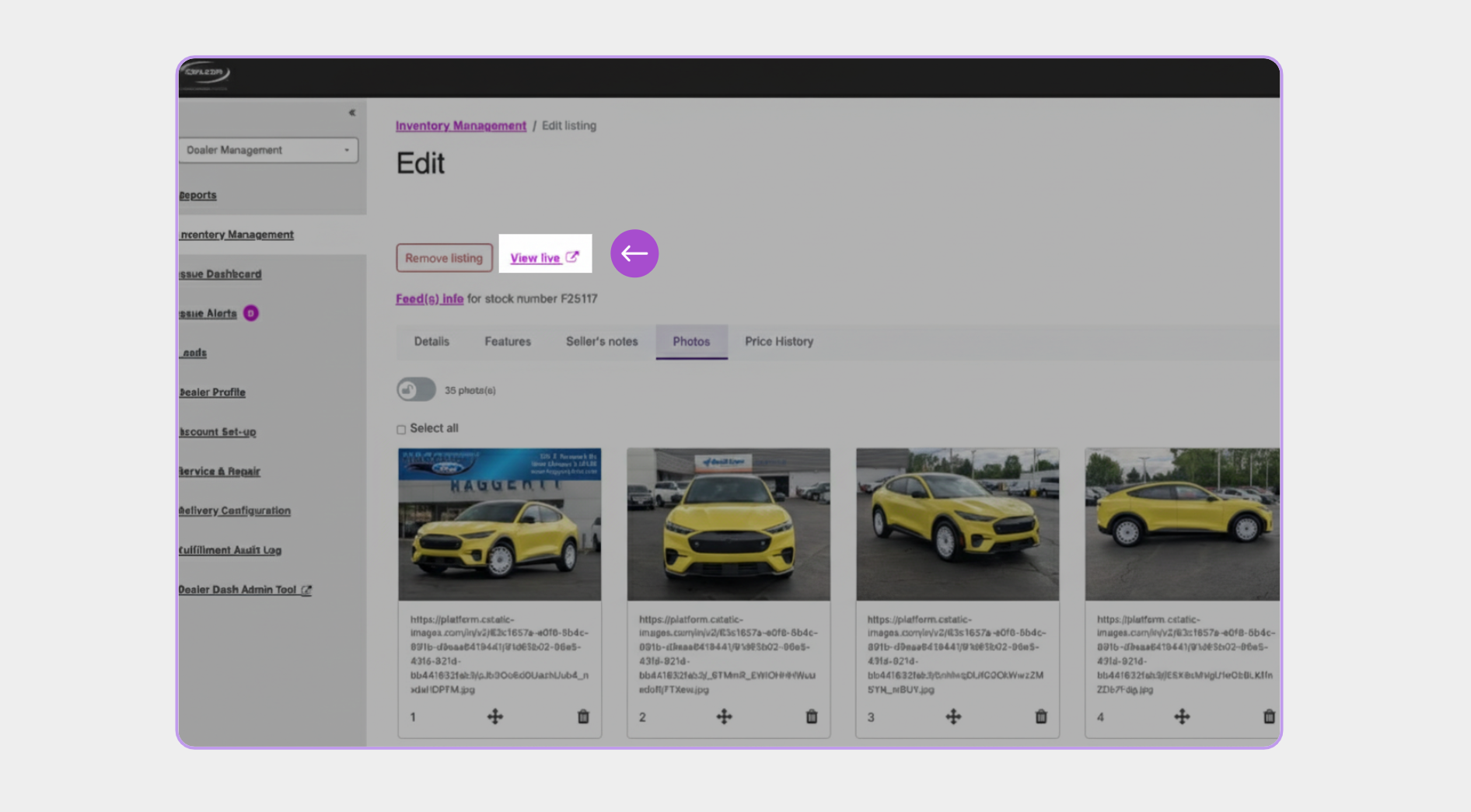
Task: Select the front-view yellow car thumbnail
Action: tap(729, 524)
